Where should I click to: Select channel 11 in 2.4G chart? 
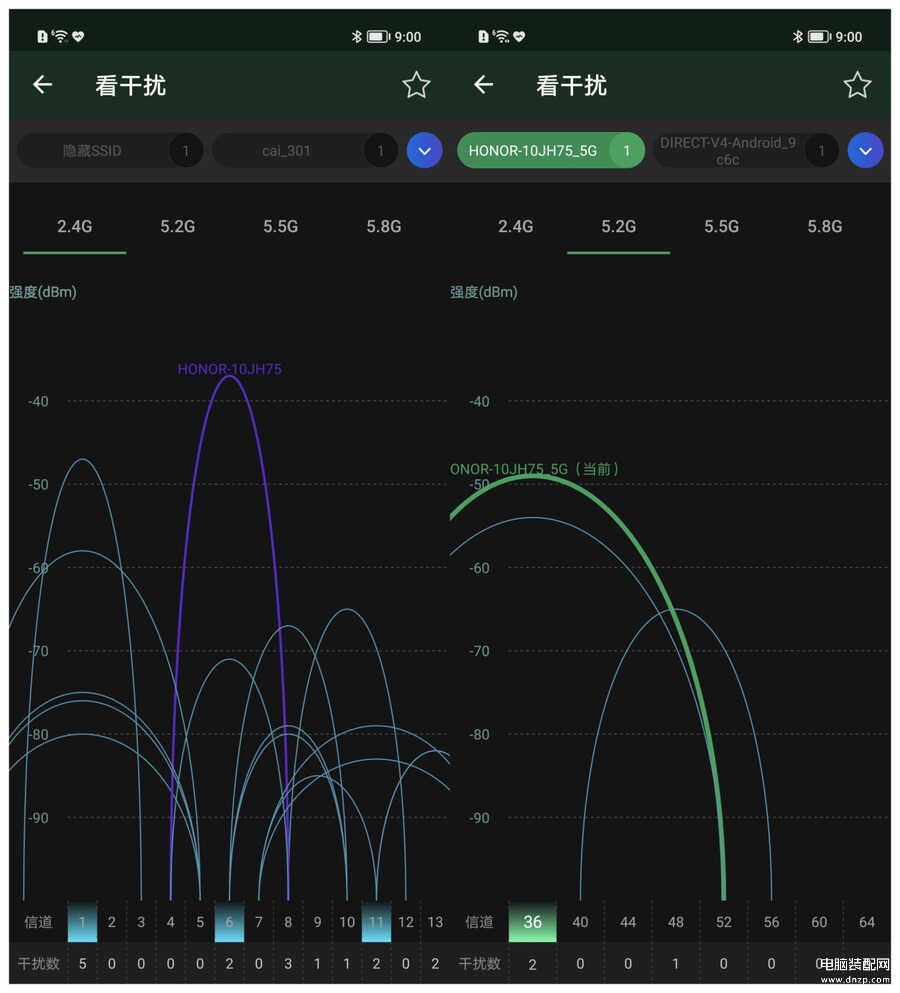tap(376, 922)
